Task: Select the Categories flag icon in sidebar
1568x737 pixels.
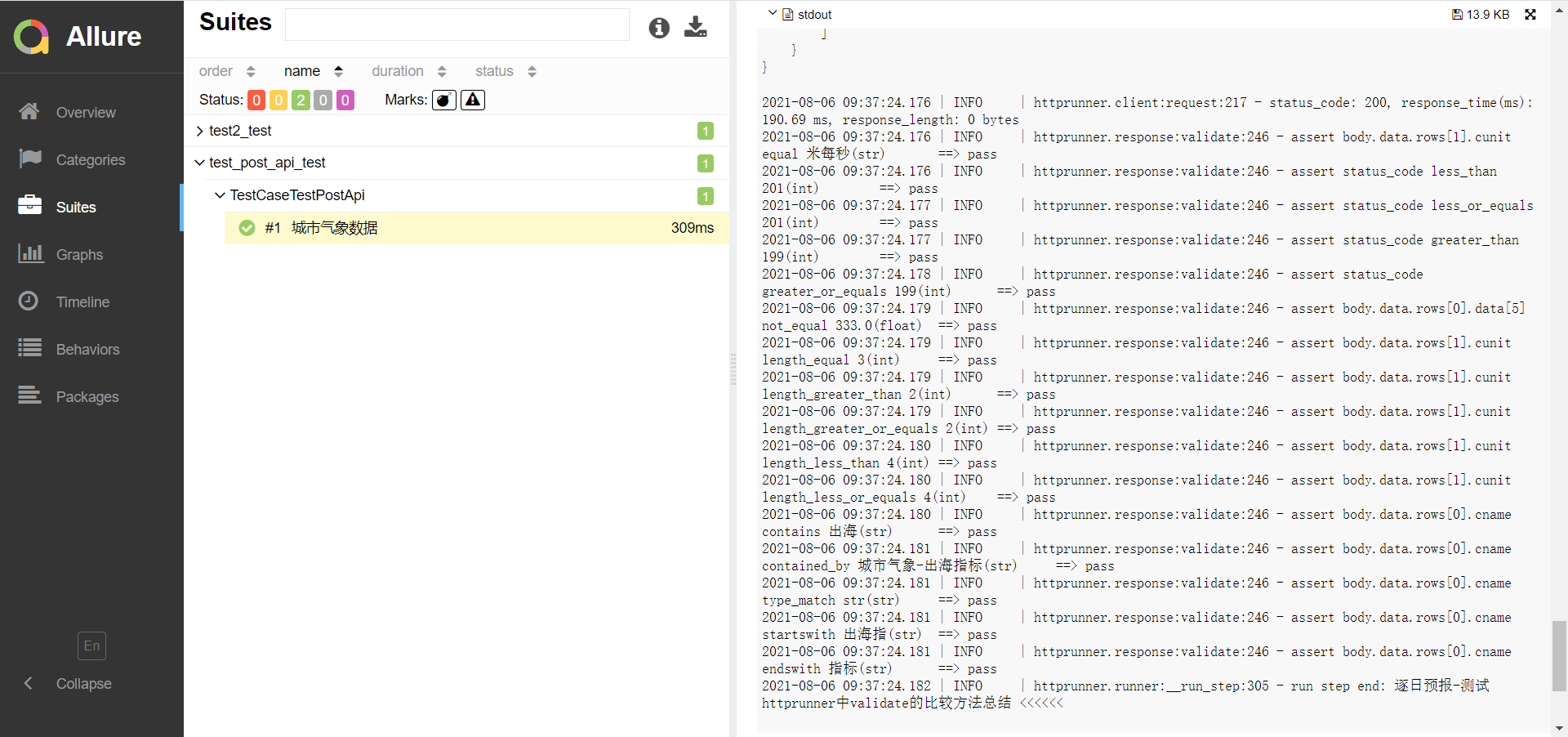Action: click(29, 159)
